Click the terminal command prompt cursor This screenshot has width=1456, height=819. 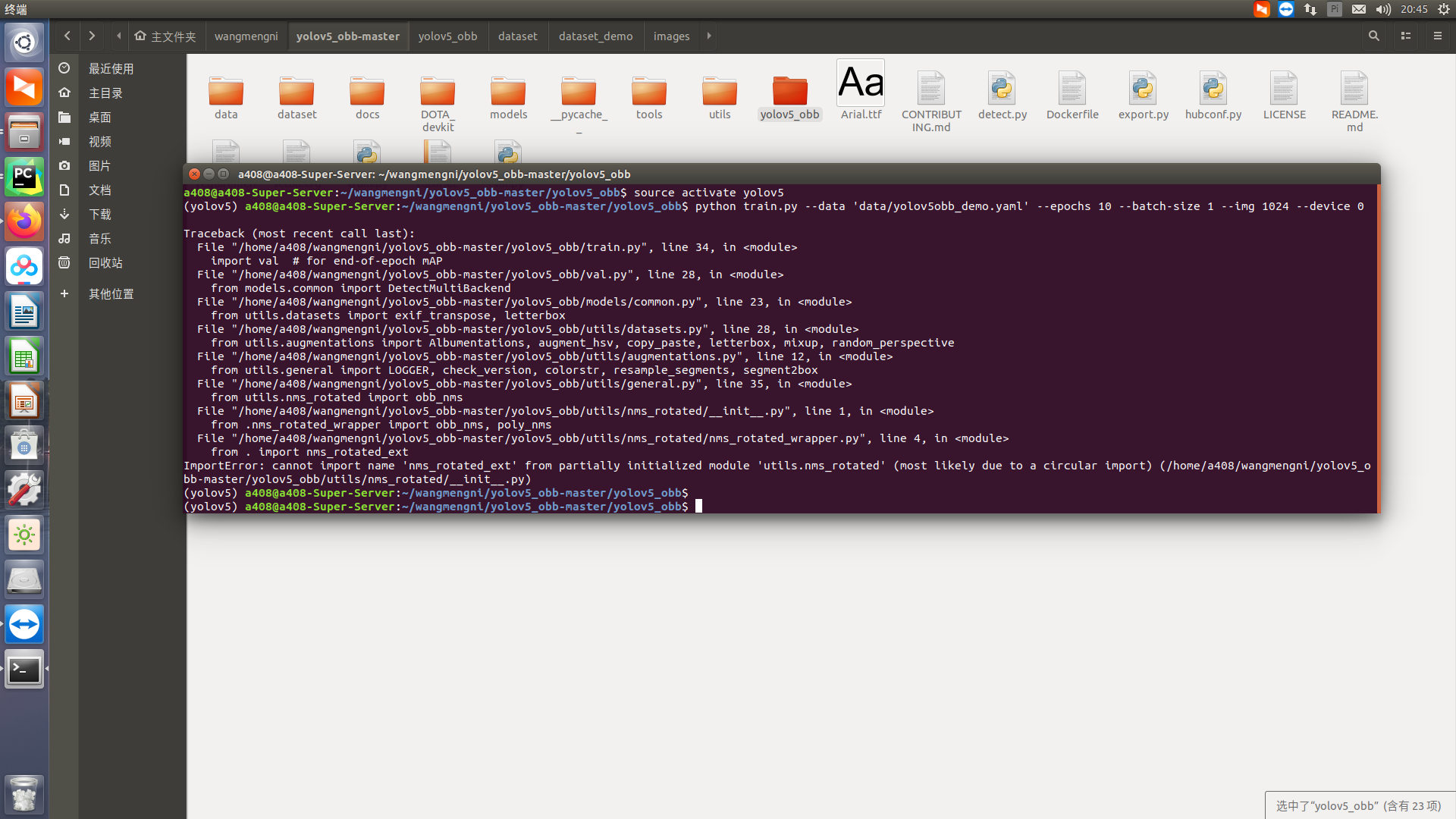pos(698,506)
